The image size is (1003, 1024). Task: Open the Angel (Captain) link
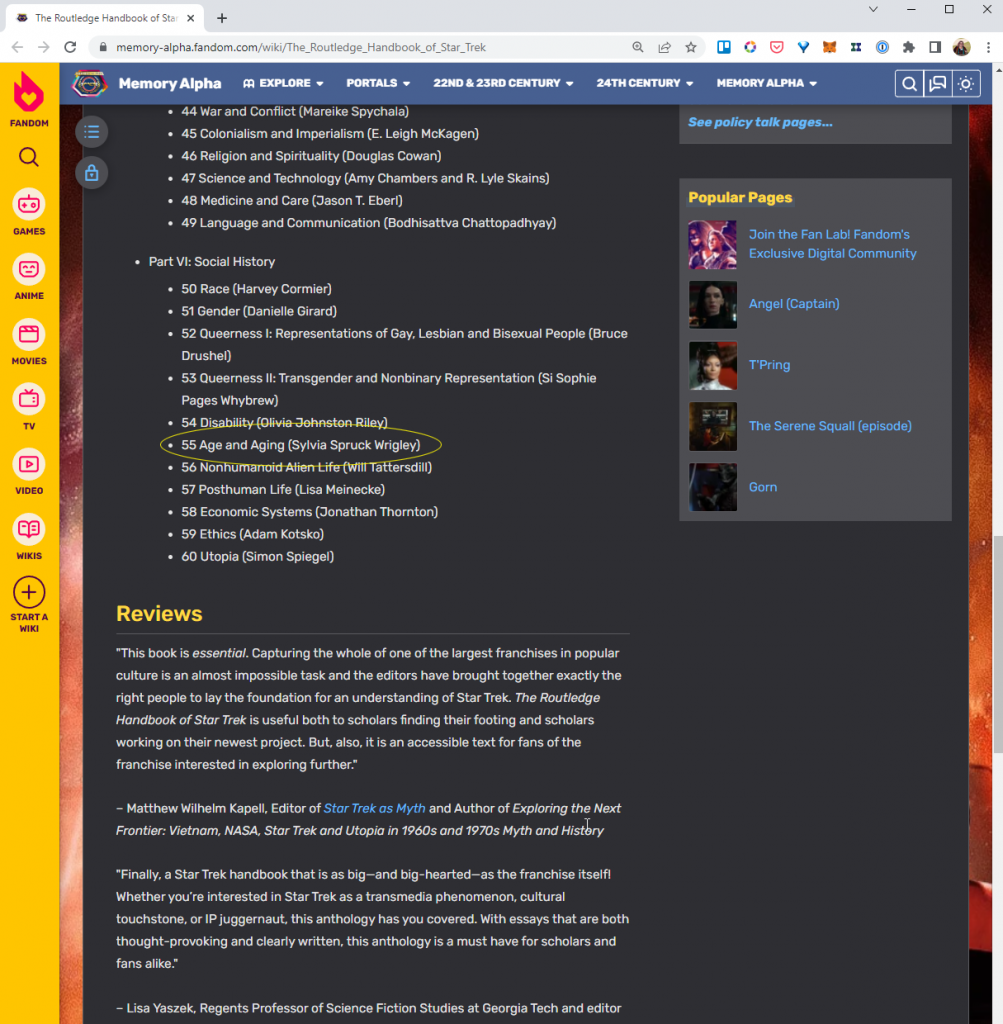click(794, 304)
